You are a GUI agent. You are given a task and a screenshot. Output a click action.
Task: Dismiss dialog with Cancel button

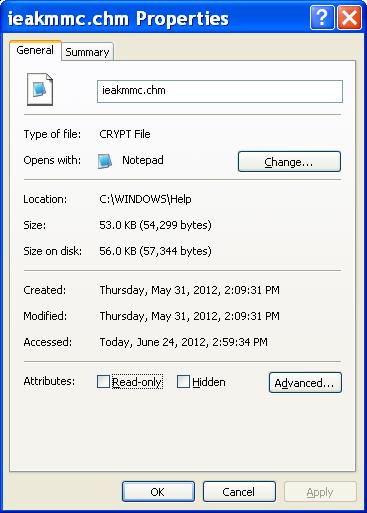(x=239, y=492)
